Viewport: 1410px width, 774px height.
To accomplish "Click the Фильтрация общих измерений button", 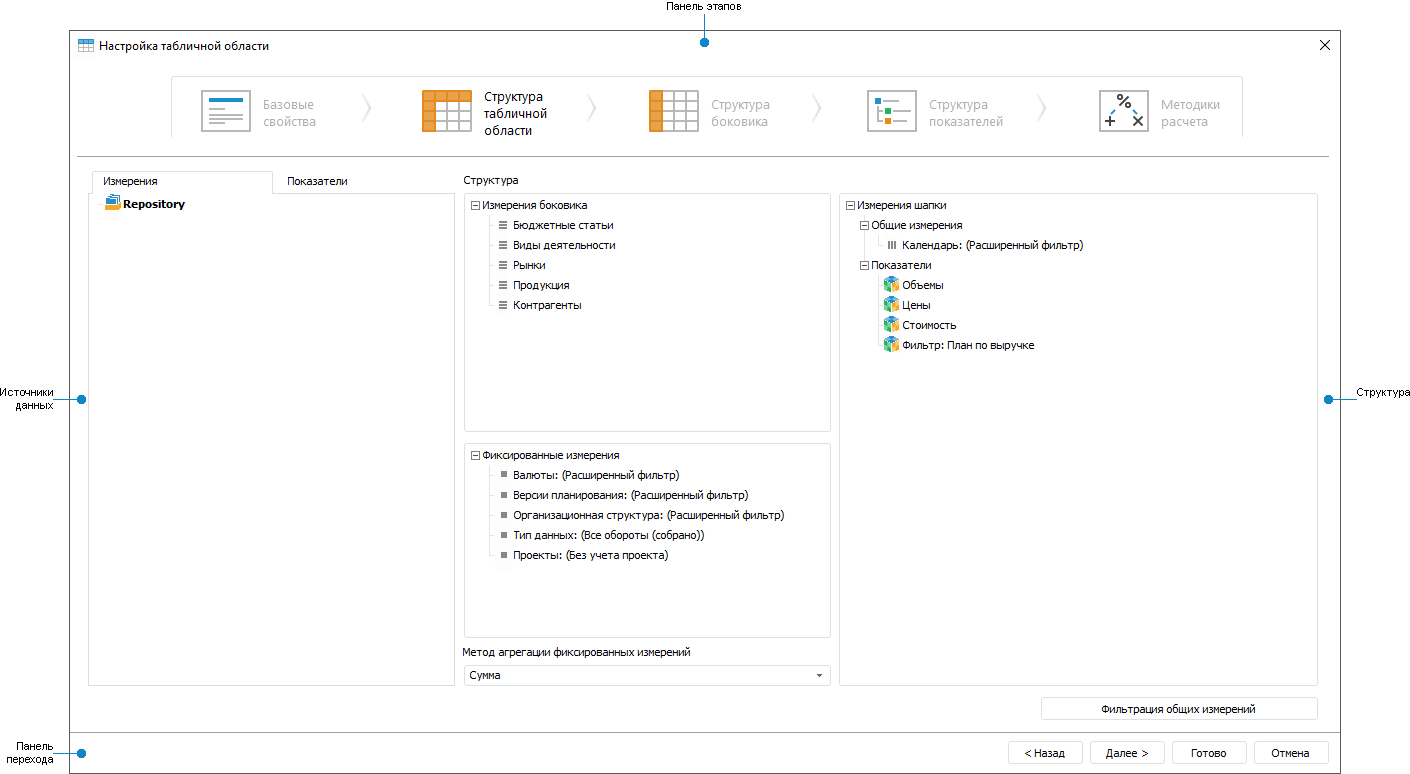I will pyautogui.click(x=1179, y=709).
